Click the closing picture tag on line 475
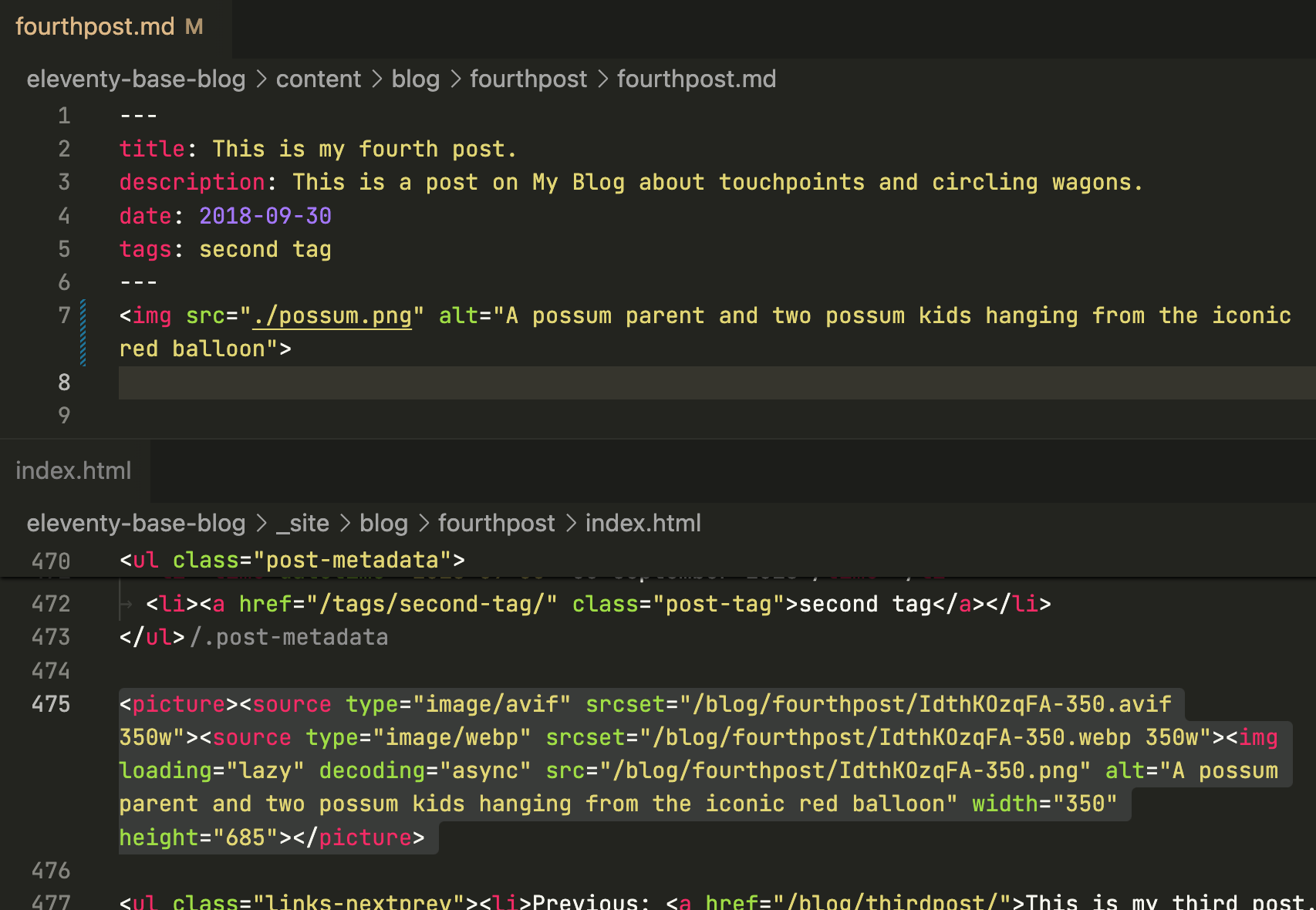The image size is (1316, 910). [365, 838]
